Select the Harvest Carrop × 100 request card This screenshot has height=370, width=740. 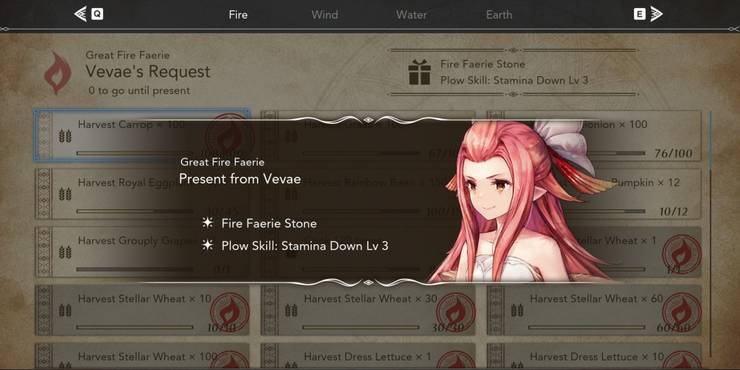142,135
